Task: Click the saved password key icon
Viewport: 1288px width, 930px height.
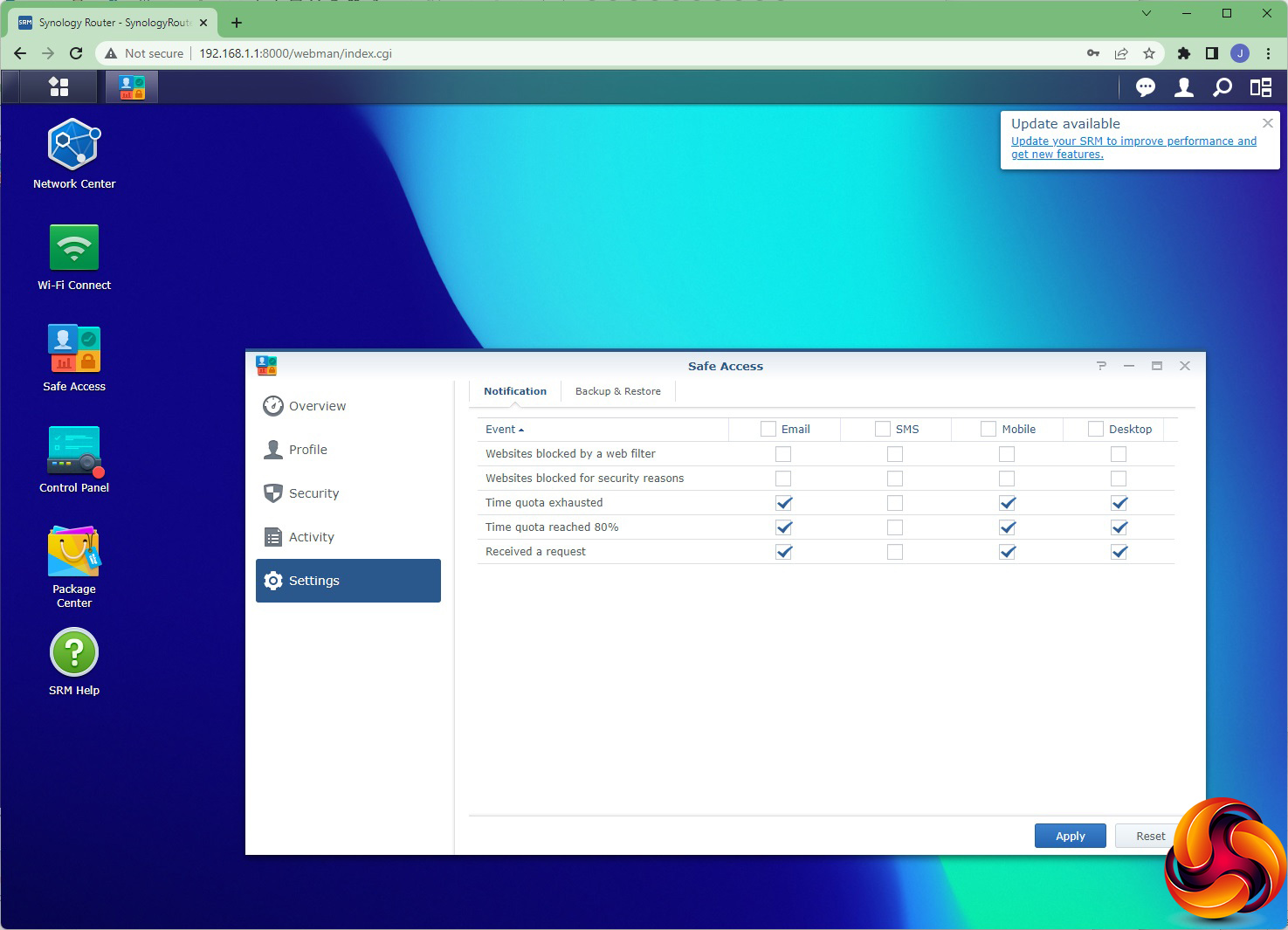Action: pyautogui.click(x=1093, y=53)
